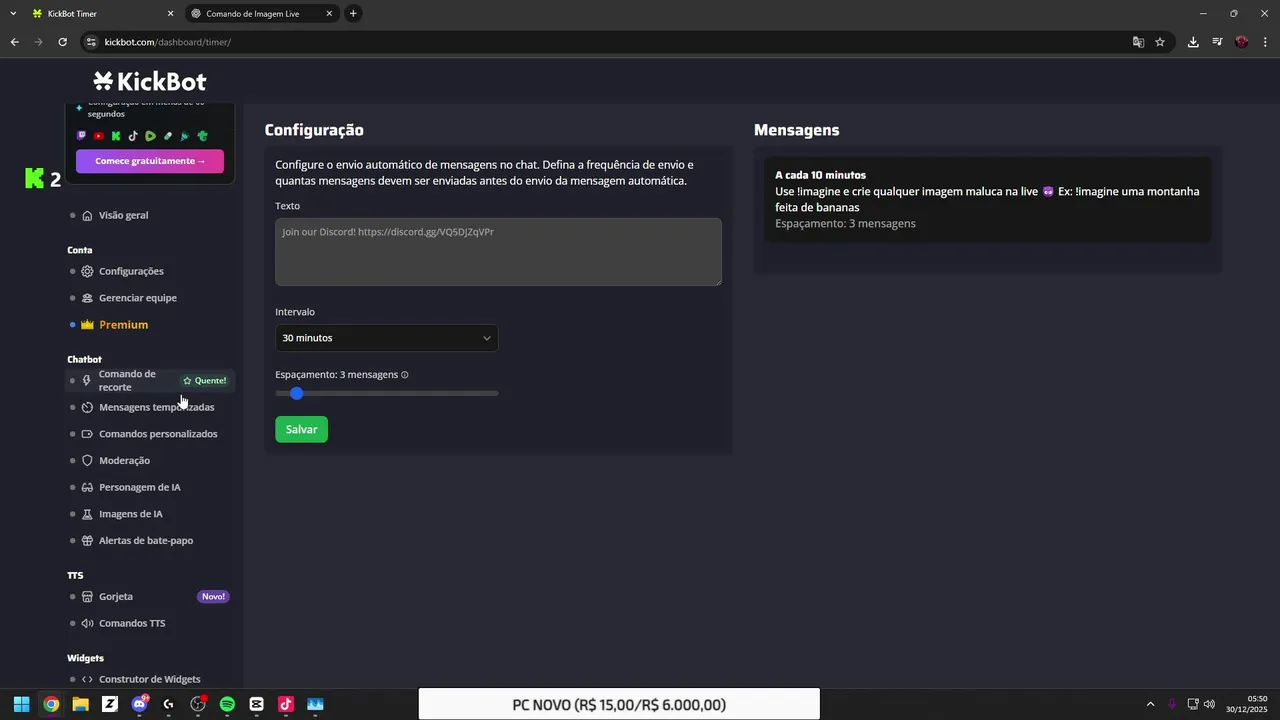Click the address bar URL
Viewport: 1280px width, 720px height.
pyautogui.click(x=168, y=42)
